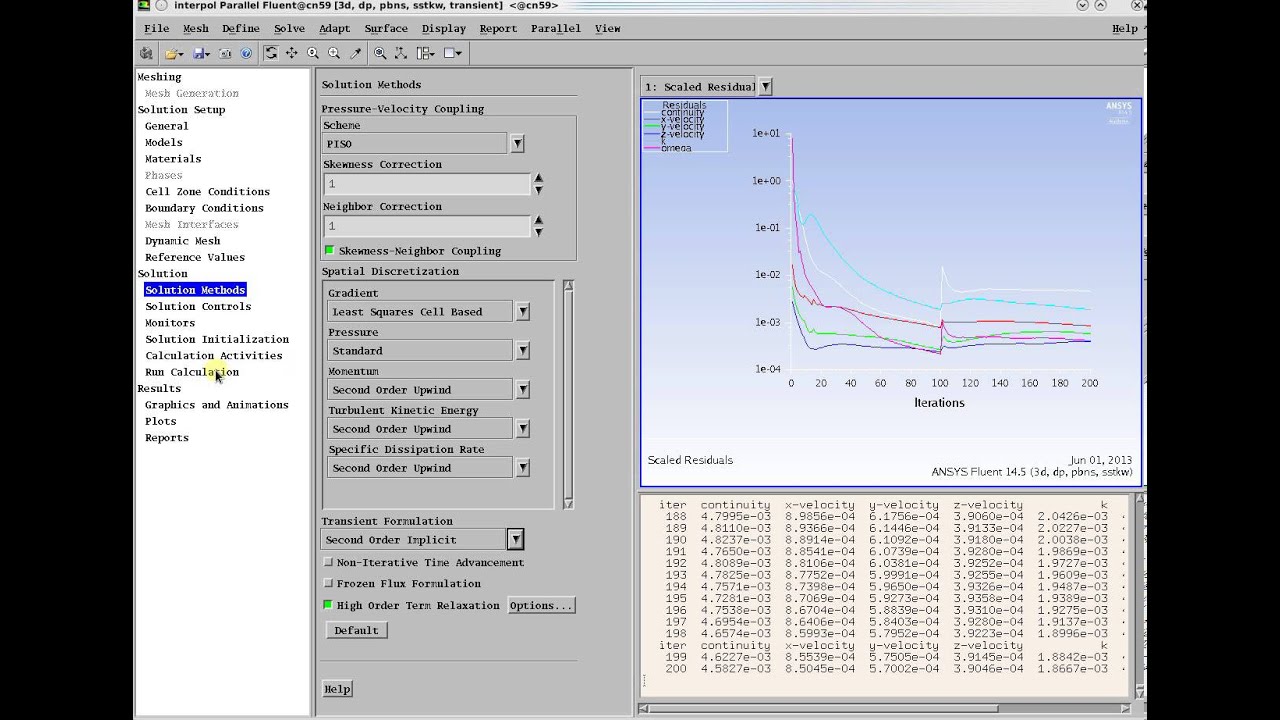Viewport: 1280px width, 720px height.
Task: Open the Pressure Standard dropdown
Action: 522,351
